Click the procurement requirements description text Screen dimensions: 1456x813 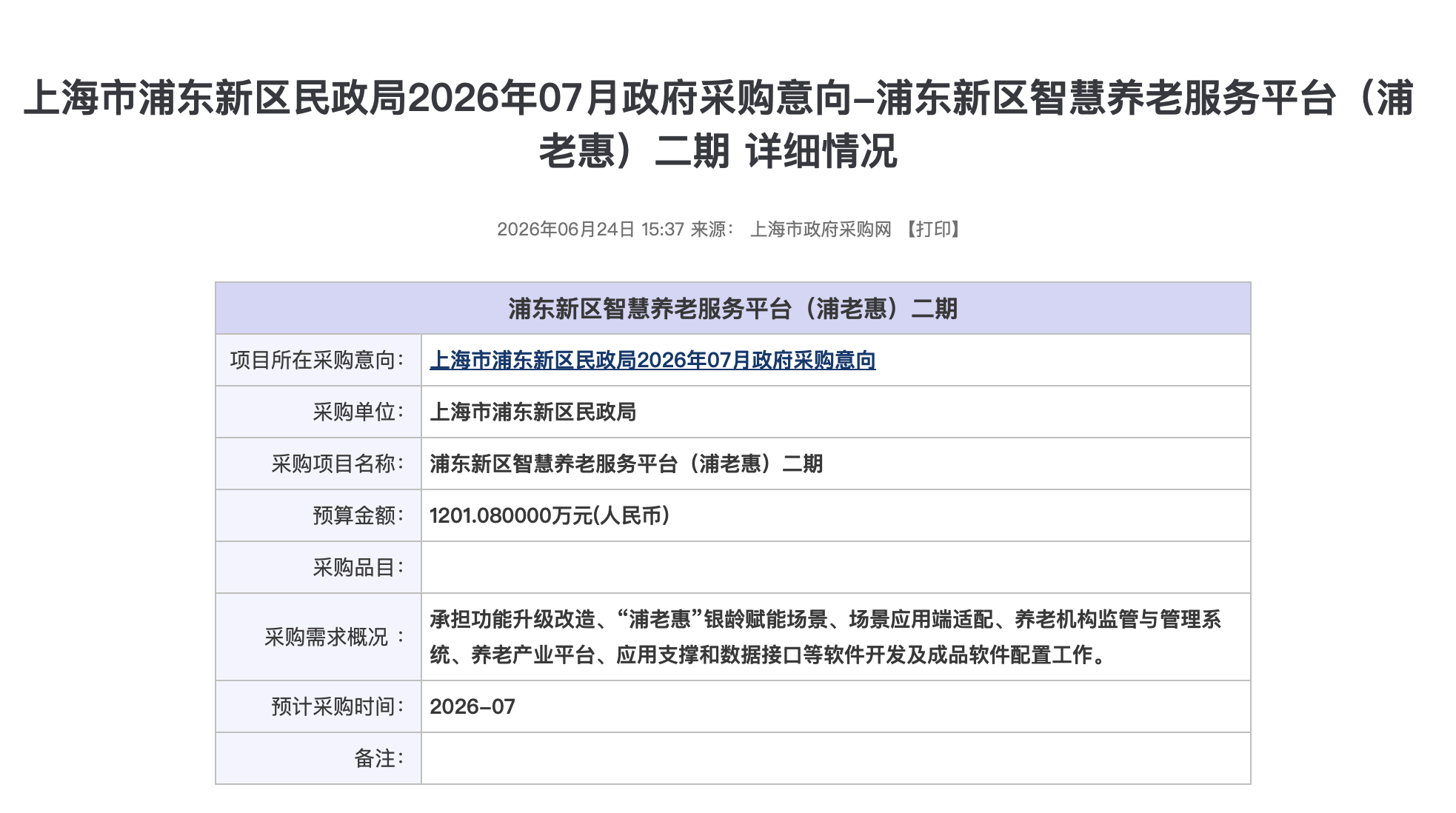(x=825, y=637)
